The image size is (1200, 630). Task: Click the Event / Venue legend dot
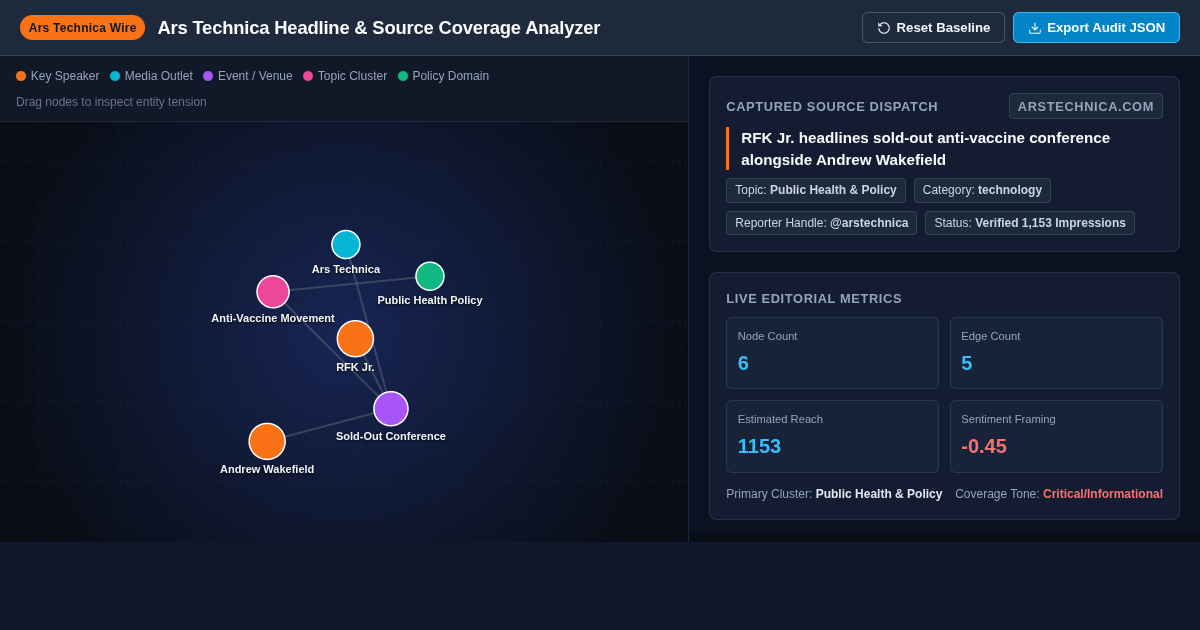pos(208,76)
